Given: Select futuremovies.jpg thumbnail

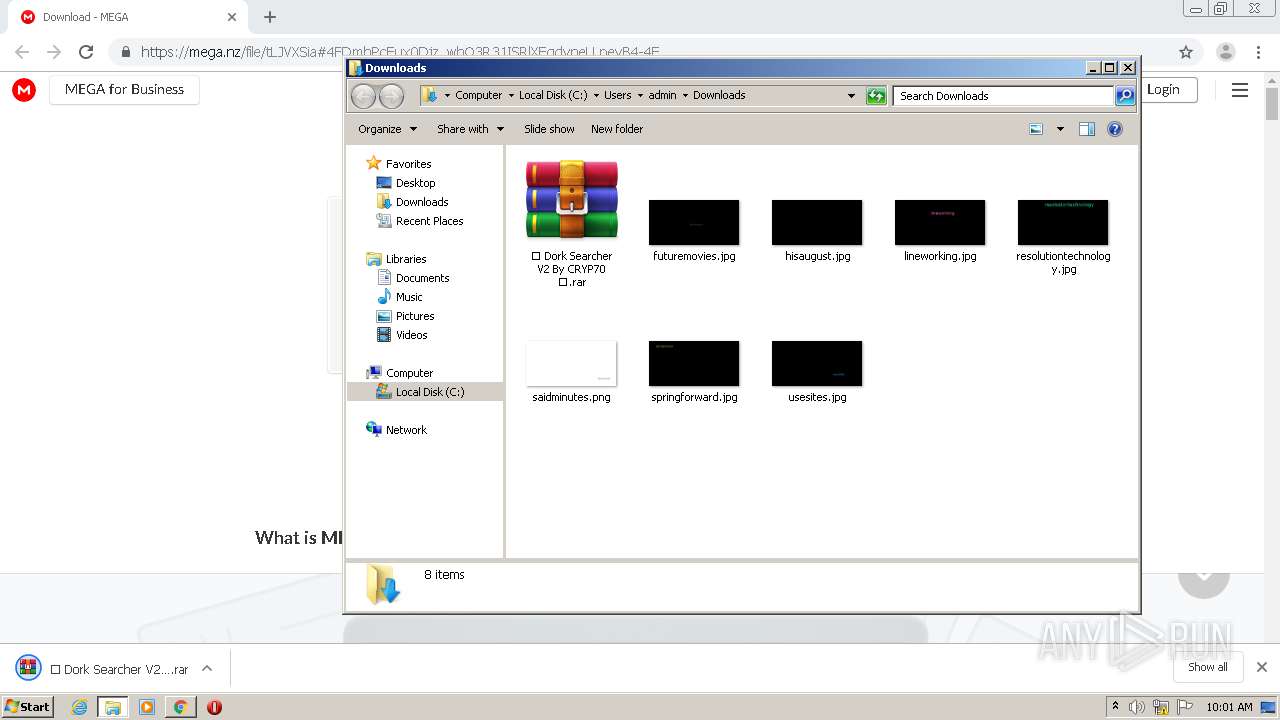Looking at the screenshot, I should [694, 222].
